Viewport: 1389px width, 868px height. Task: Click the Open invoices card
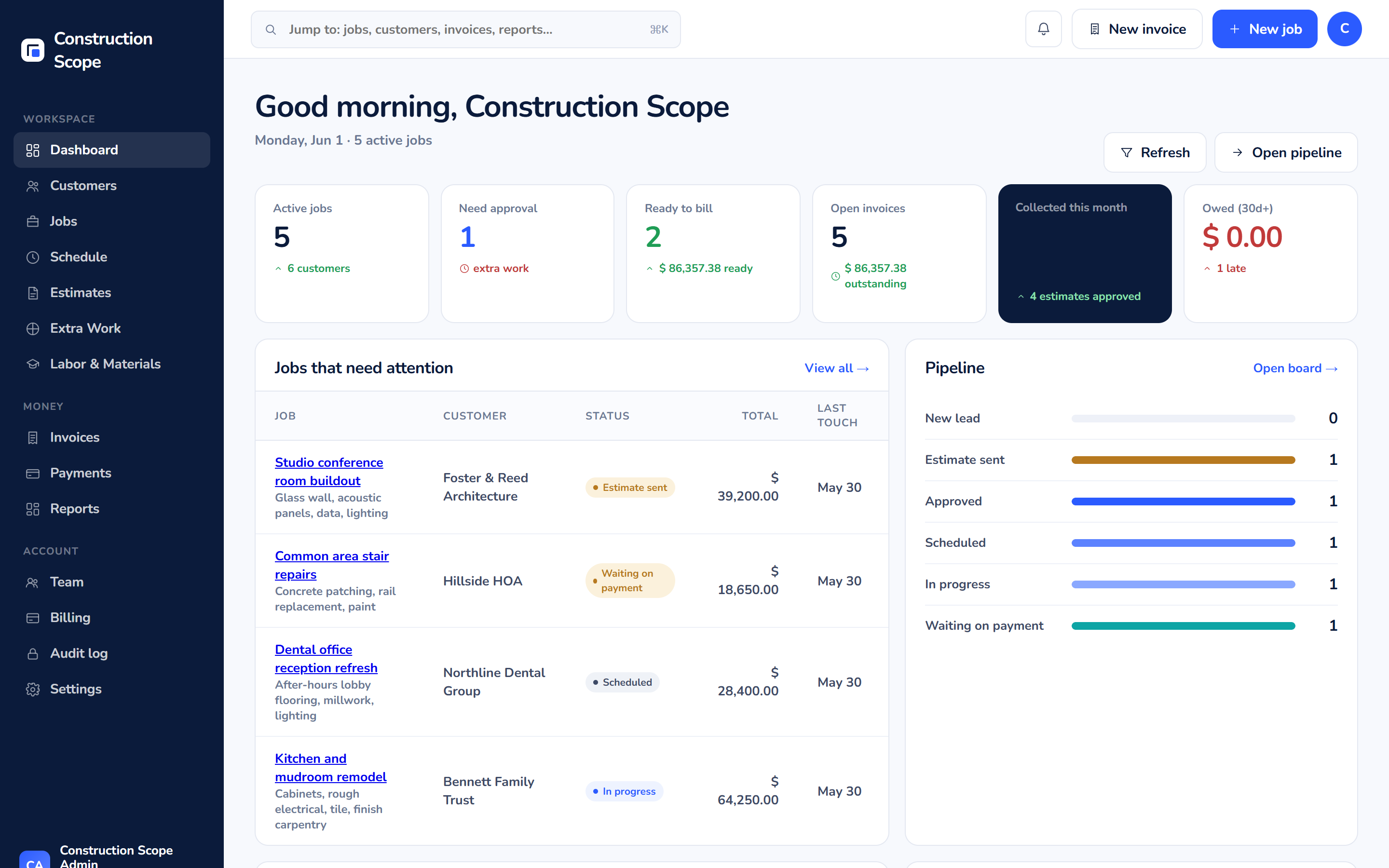[x=899, y=254]
